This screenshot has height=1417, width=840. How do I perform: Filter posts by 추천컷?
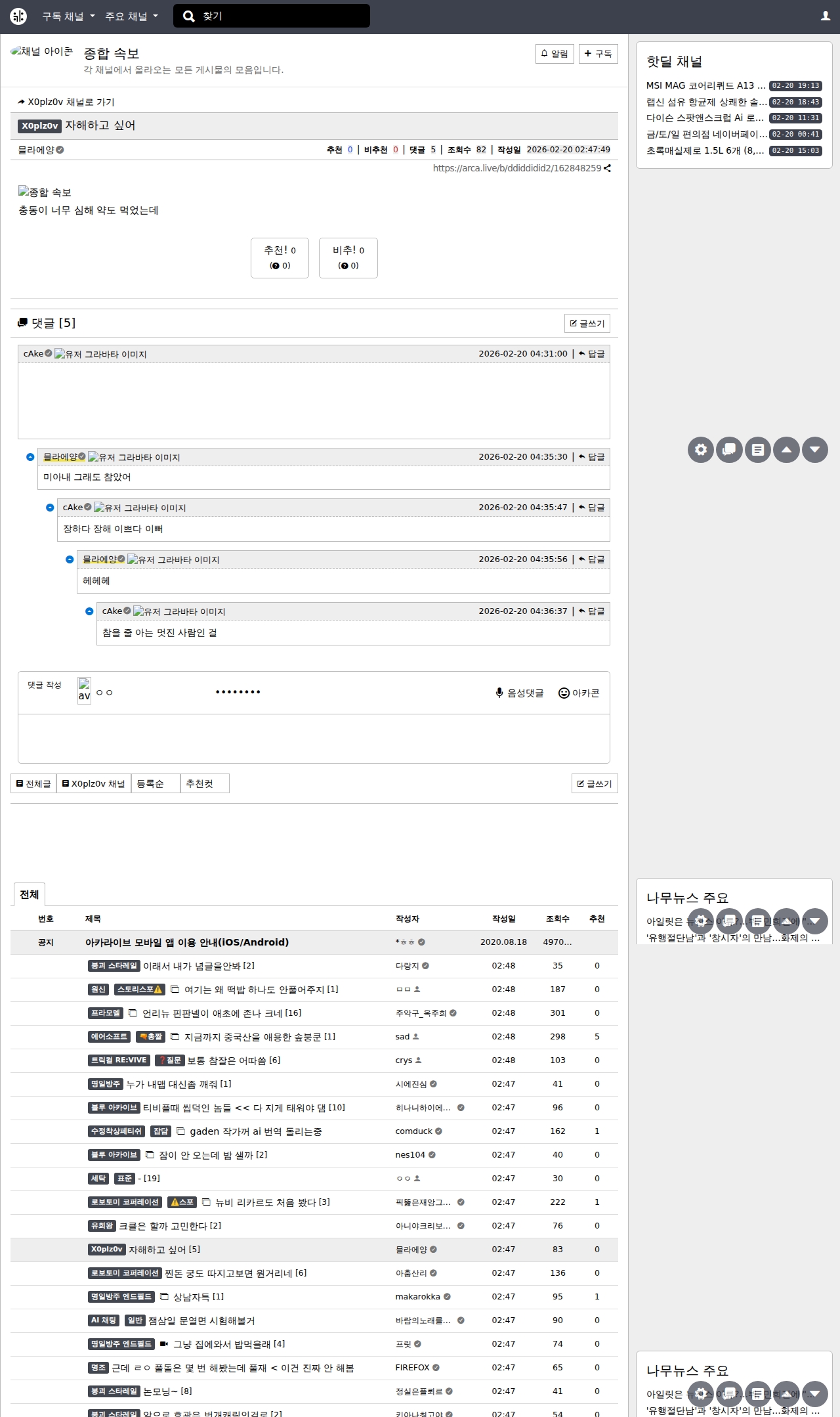(205, 783)
